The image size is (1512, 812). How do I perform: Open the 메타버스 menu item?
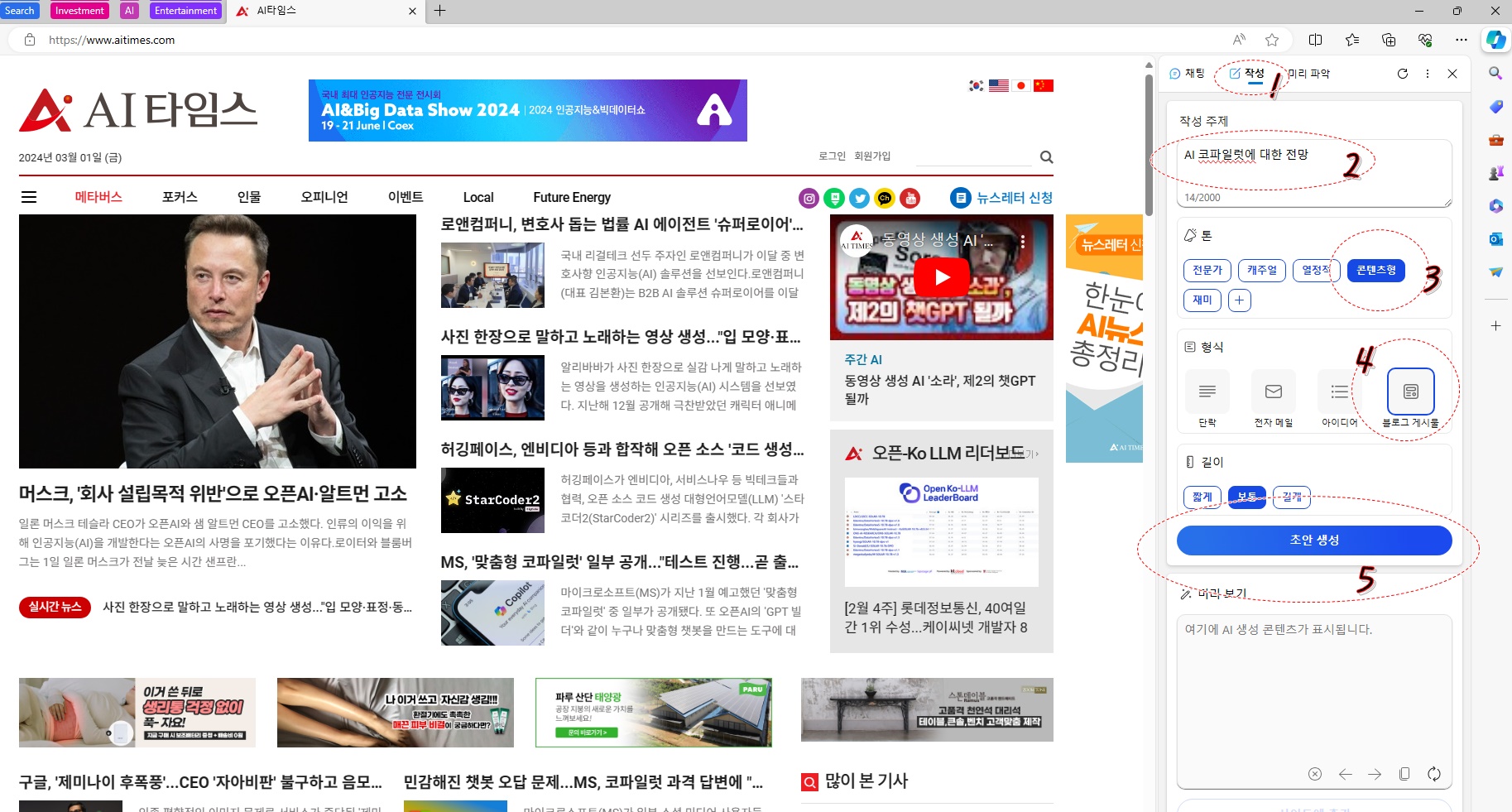click(x=98, y=197)
